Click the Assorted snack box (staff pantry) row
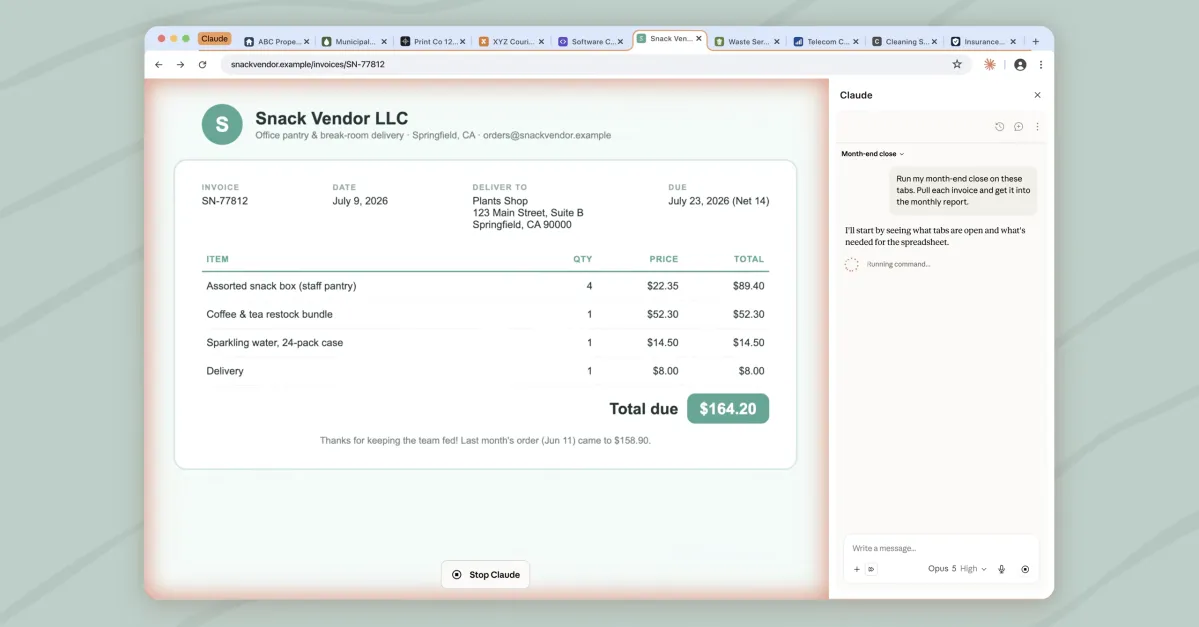This screenshot has width=1199, height=627. tap(486, 286)
